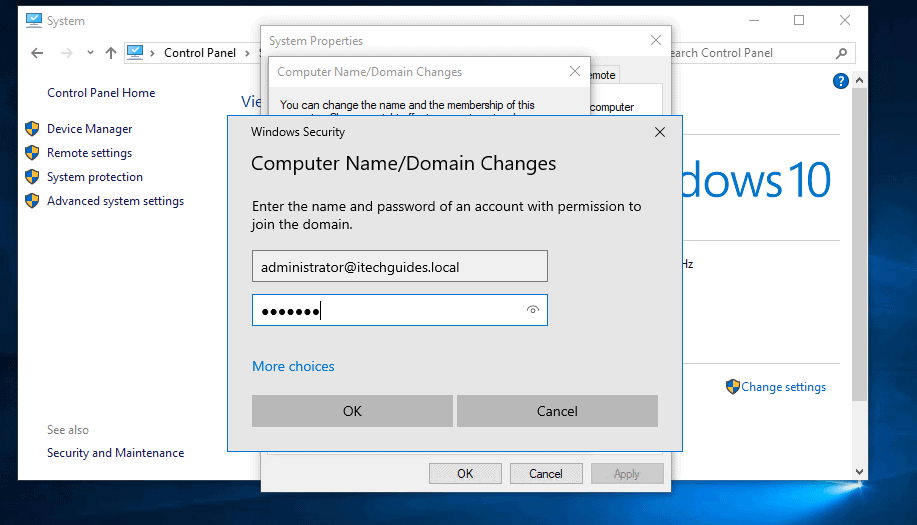Open System protection link

tap(95, 177)
